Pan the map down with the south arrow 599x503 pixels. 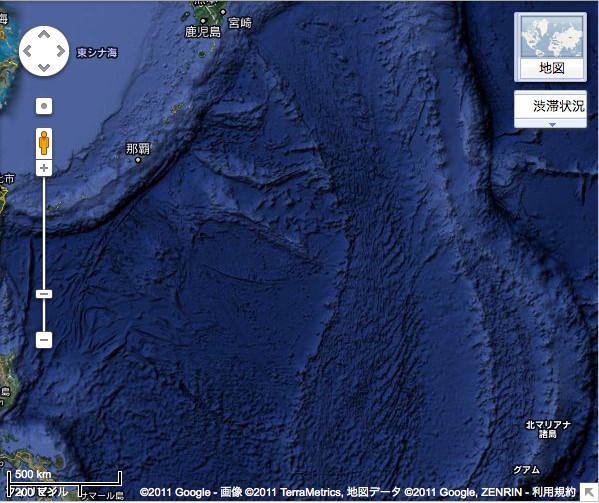(44, 68)
